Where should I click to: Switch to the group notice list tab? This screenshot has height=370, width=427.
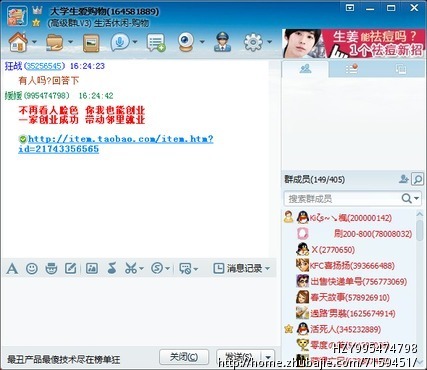click(351, 69)
